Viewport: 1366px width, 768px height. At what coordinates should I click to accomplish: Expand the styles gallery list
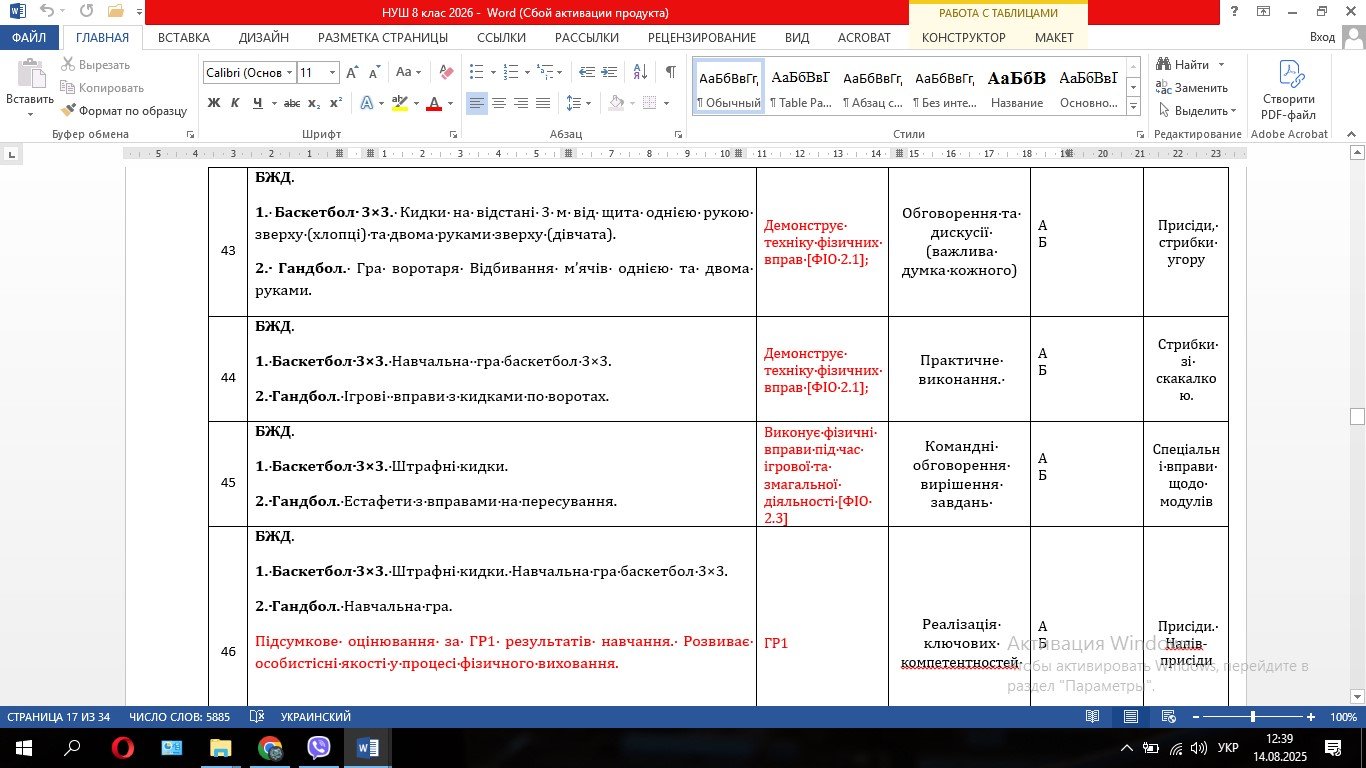point(1133,106)
